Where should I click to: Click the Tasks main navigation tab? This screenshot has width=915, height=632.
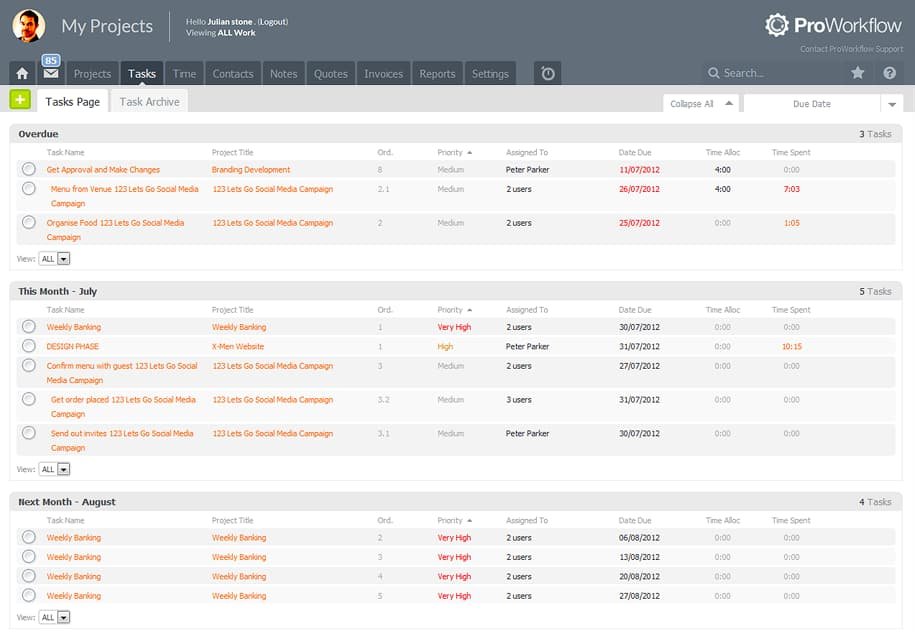click(x=142, y=74)
